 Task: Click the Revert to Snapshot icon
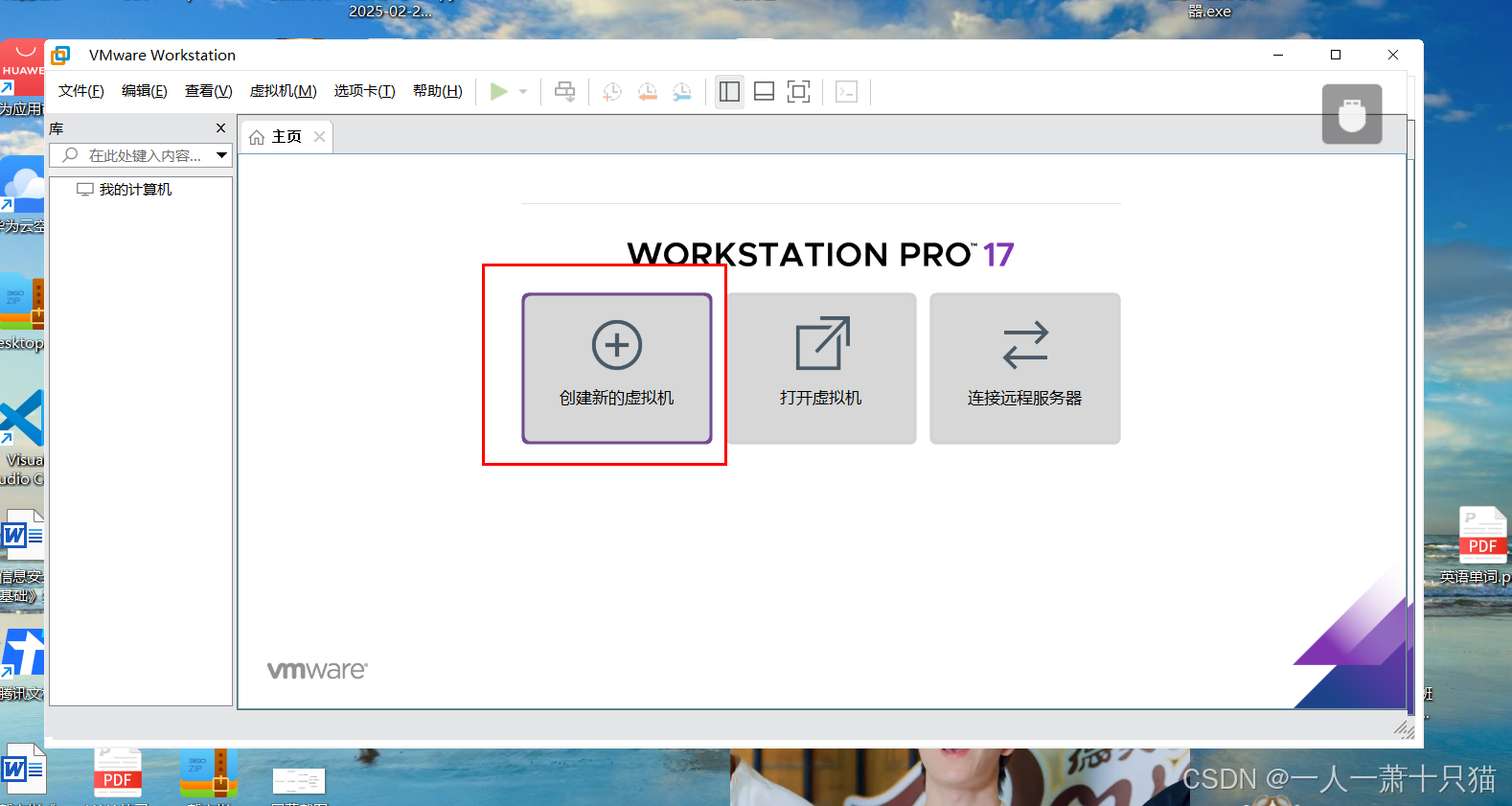(647, 92)
